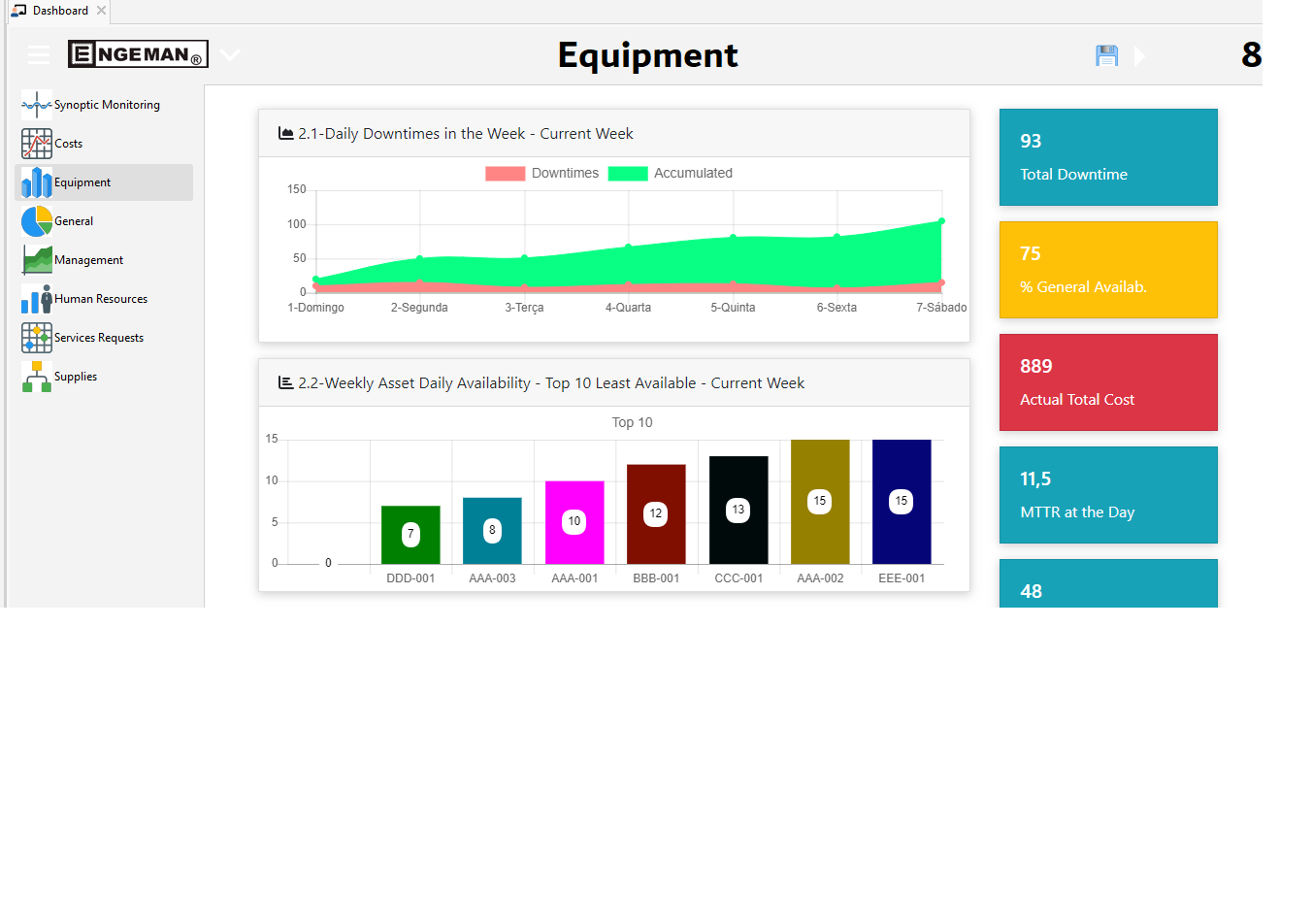Save the dashboard using the floppy disk icon

pos(1105,55)
